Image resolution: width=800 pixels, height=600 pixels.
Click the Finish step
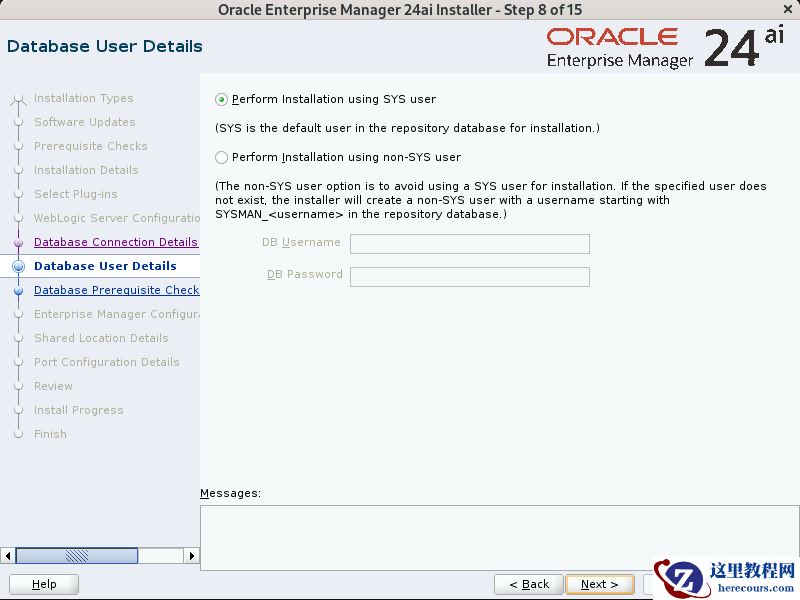[x=50, y=434]
